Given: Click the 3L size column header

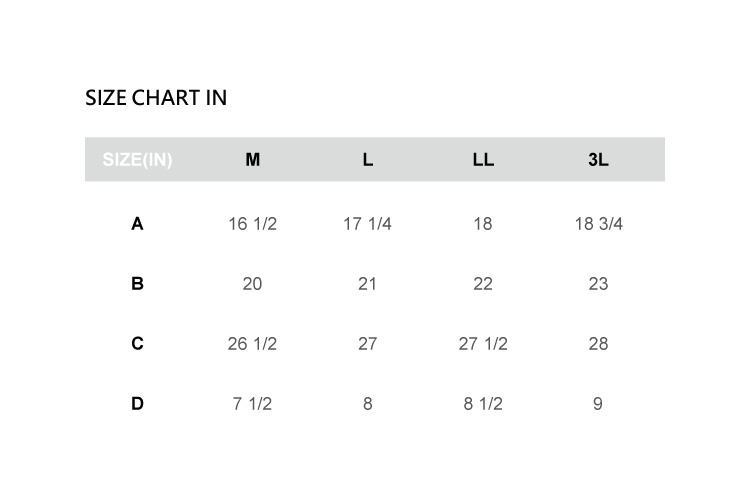Looking at the screenshot, I should (598, 160).
